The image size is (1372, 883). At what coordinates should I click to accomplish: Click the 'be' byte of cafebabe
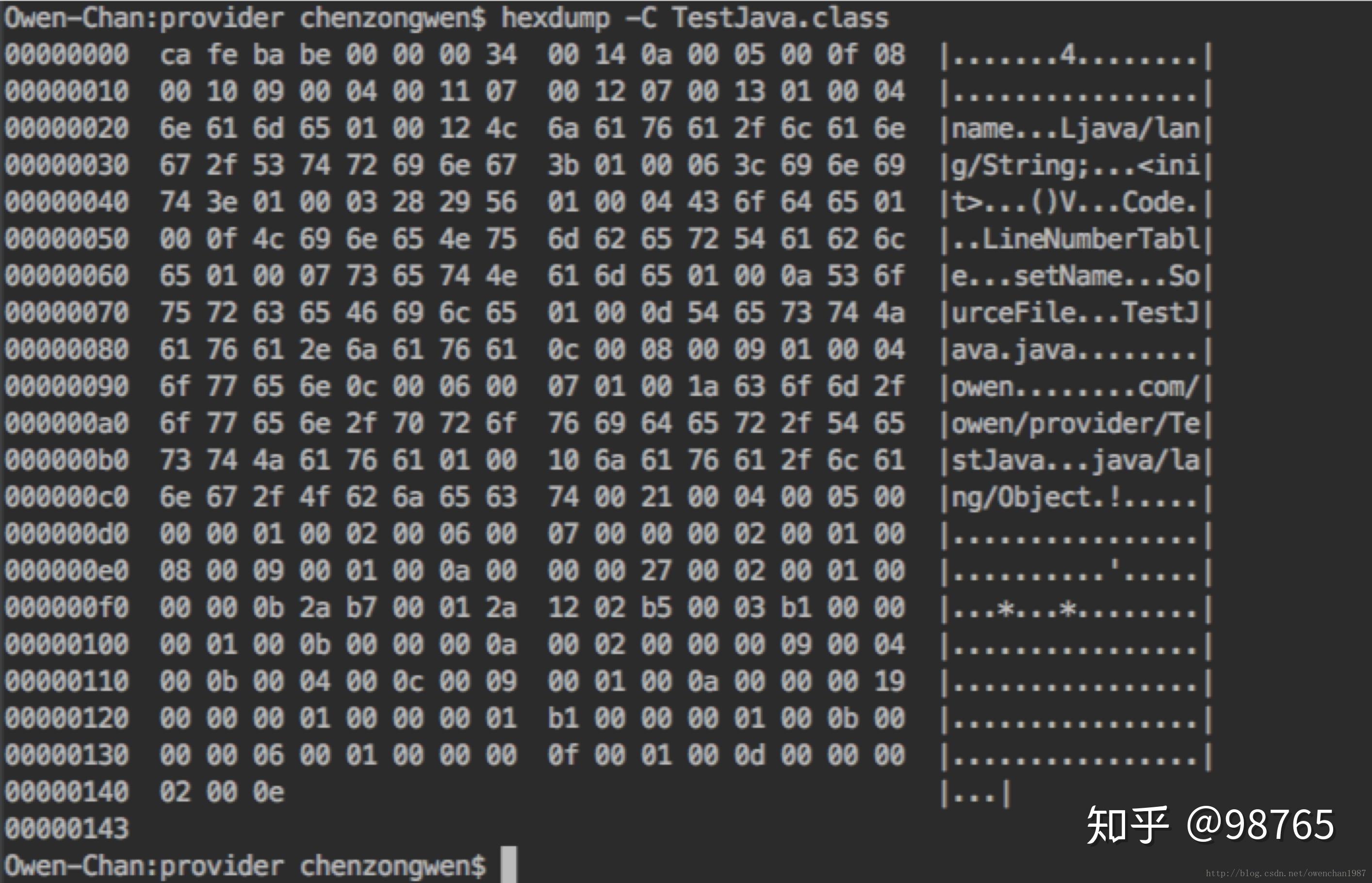[x=315, y=55]
